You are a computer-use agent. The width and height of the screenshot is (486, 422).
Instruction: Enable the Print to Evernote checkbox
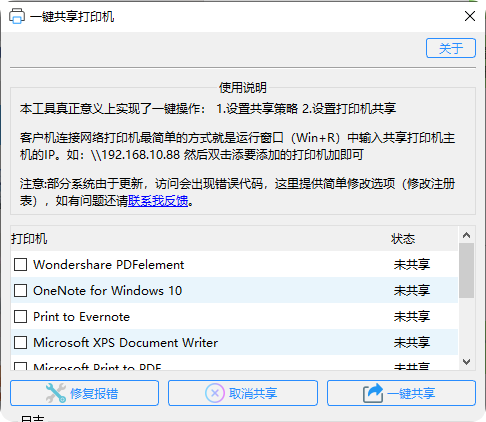(x=21, y=317)
